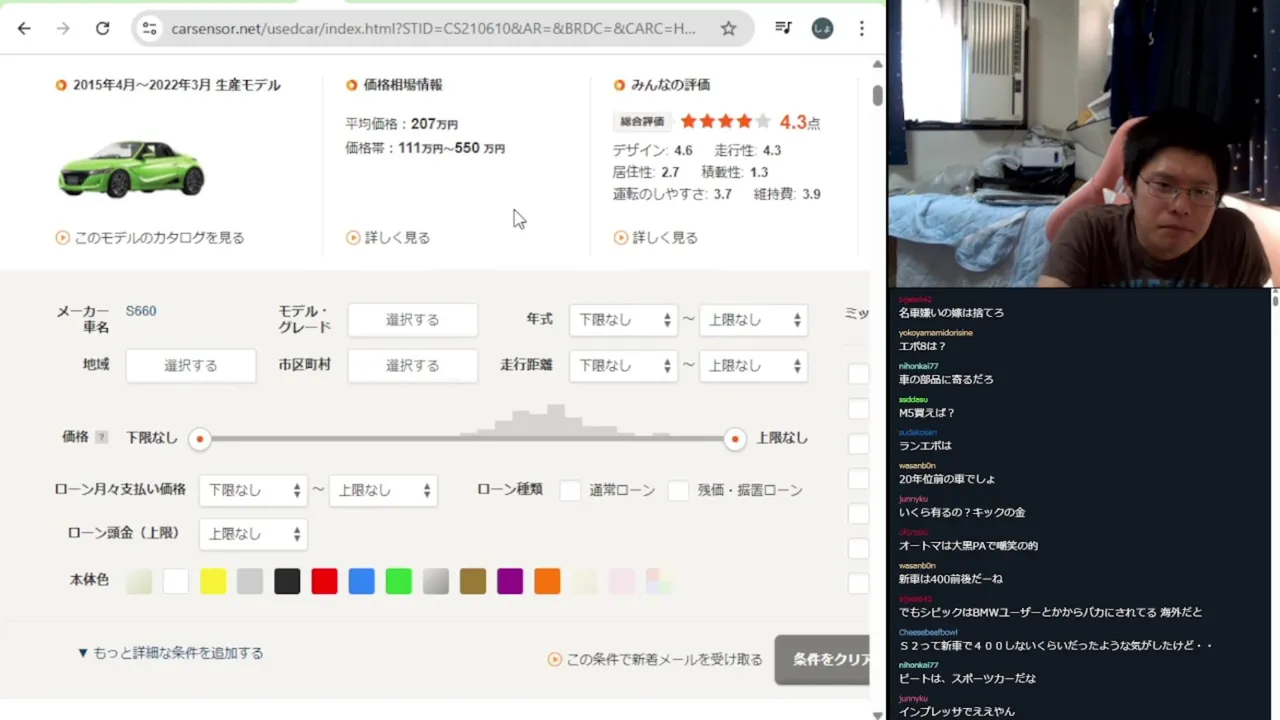Open loan monthly payment lower limit dropdown
This screenshot has width=1280, height=720.
point(253,490)
